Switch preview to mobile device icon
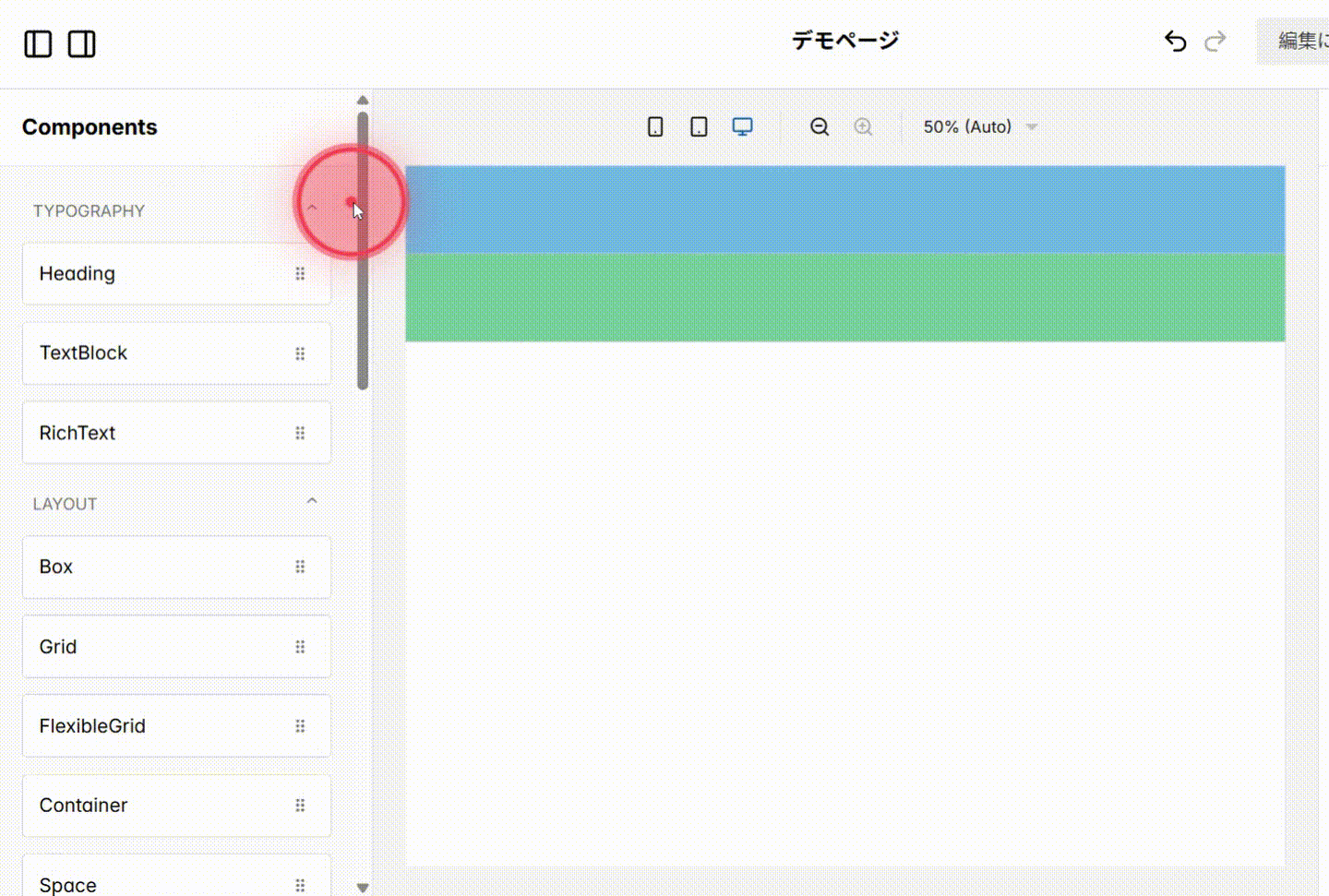Image resolution: width=1329 pixels, height=896 pixels. [655, 126]
